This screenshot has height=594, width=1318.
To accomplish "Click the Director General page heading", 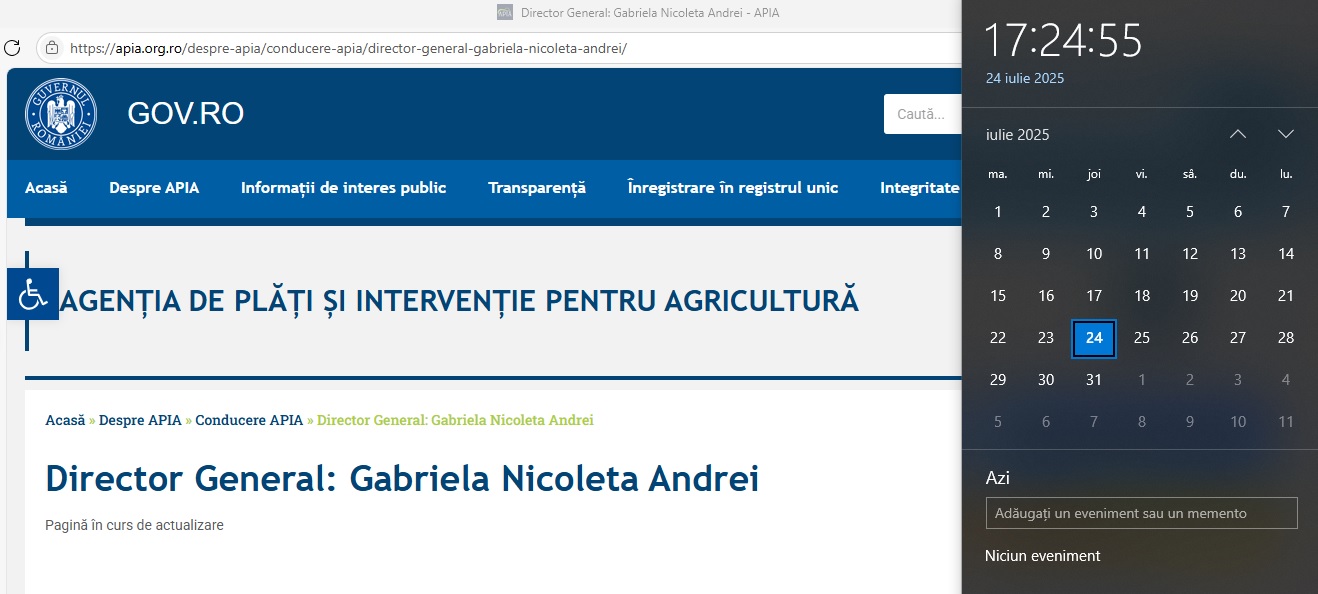I will pos(402,479).
